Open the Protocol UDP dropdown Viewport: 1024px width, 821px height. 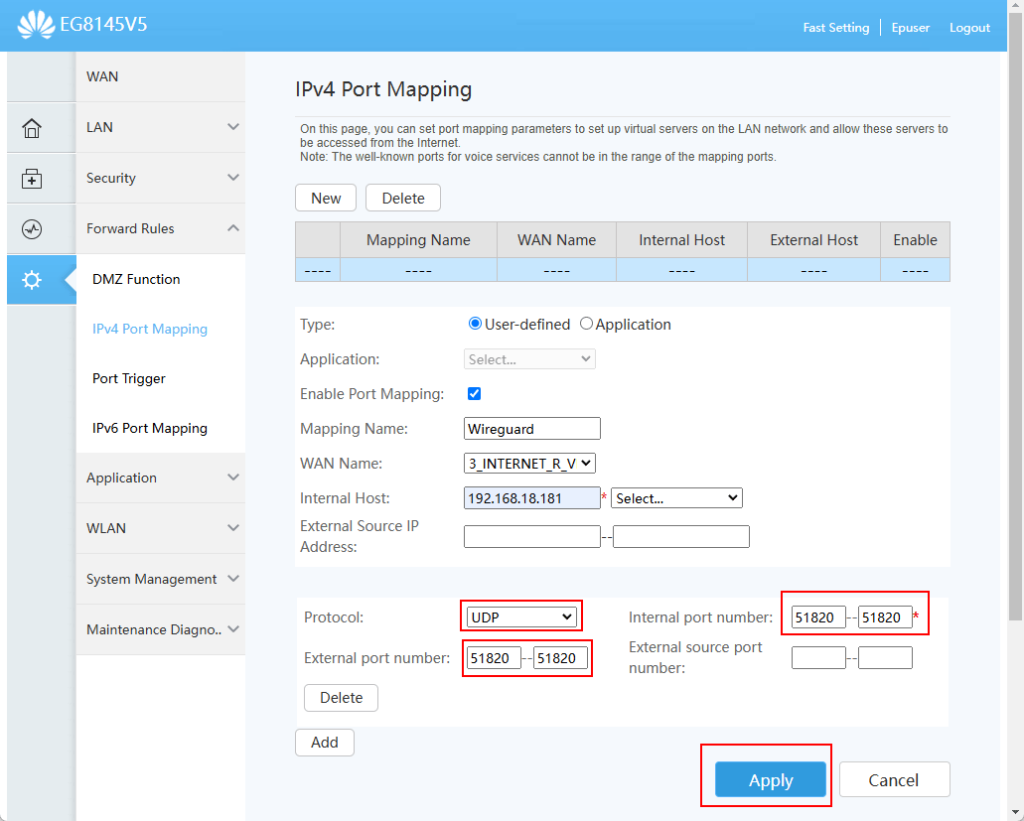point(522,617)
